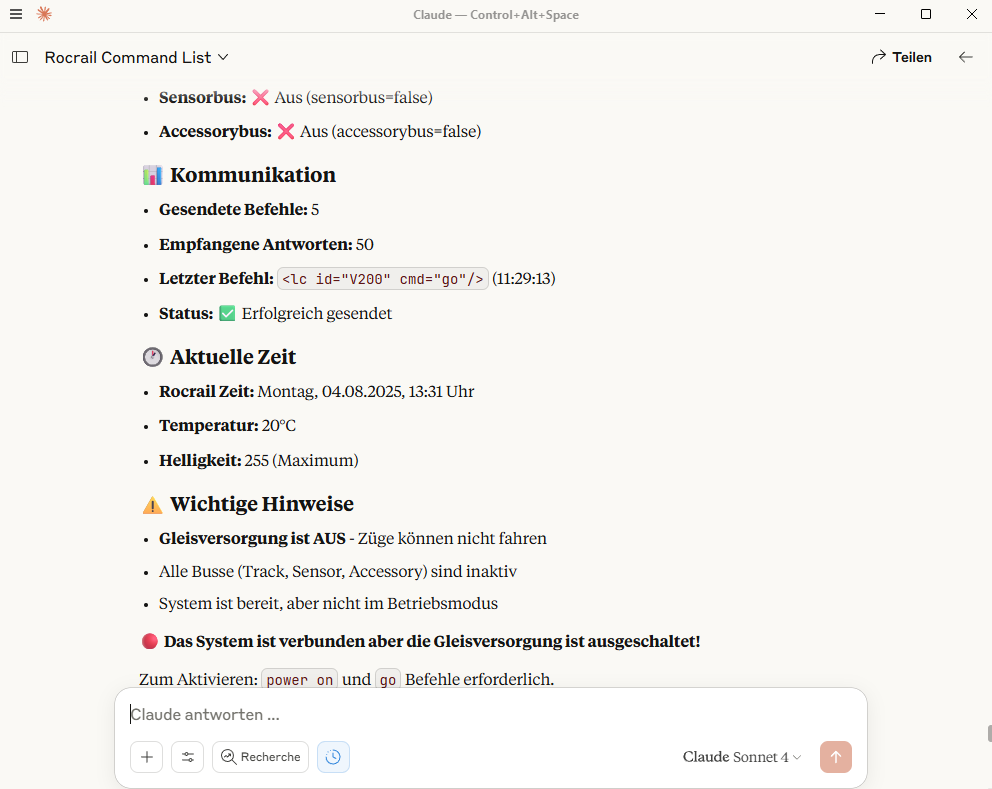Screen dimensions: 992x789
Task: Click the go inline code snippet
Action: point(388,680)
